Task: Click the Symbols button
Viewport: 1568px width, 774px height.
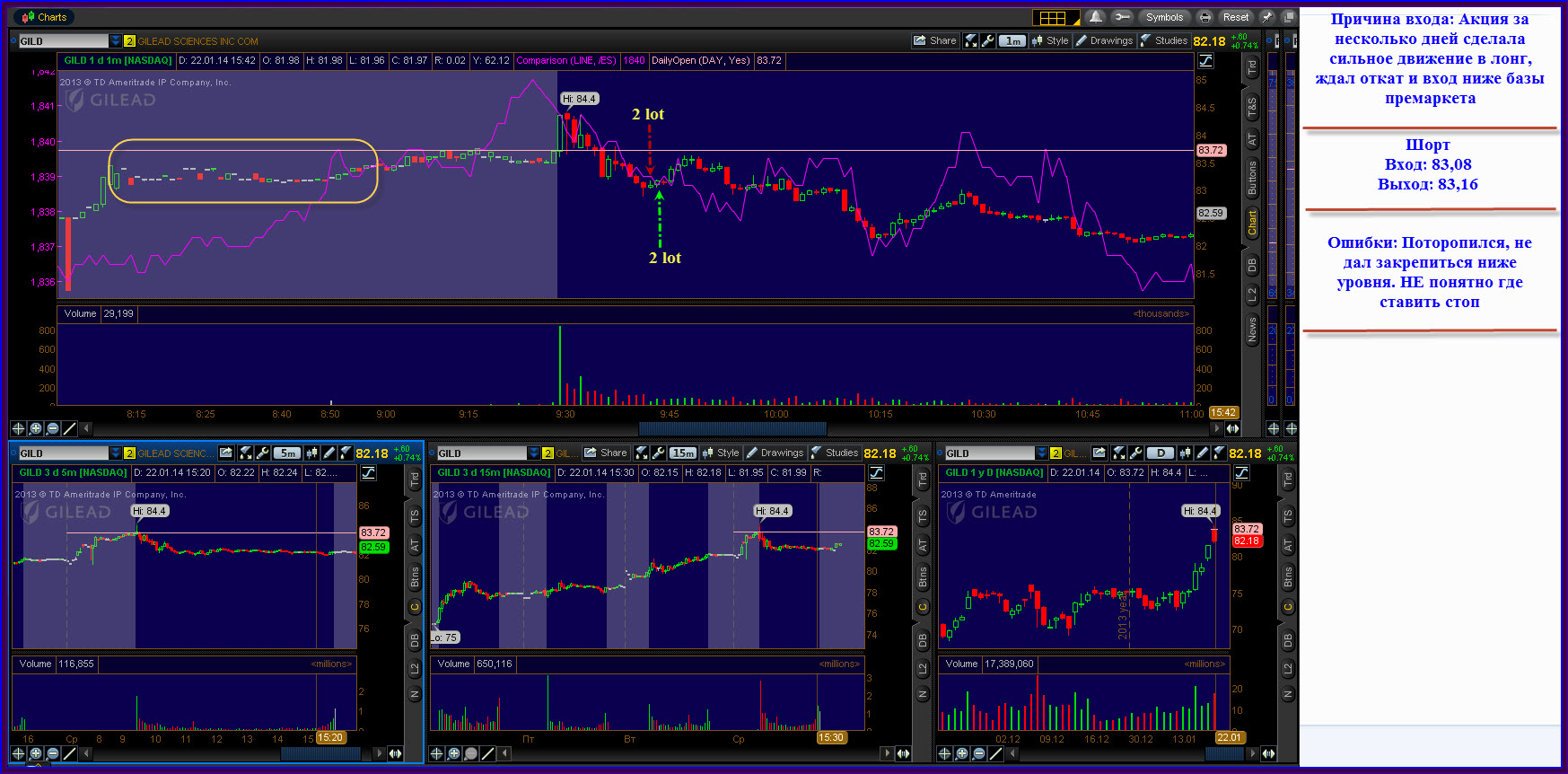Action: [x=1164, y=17]
